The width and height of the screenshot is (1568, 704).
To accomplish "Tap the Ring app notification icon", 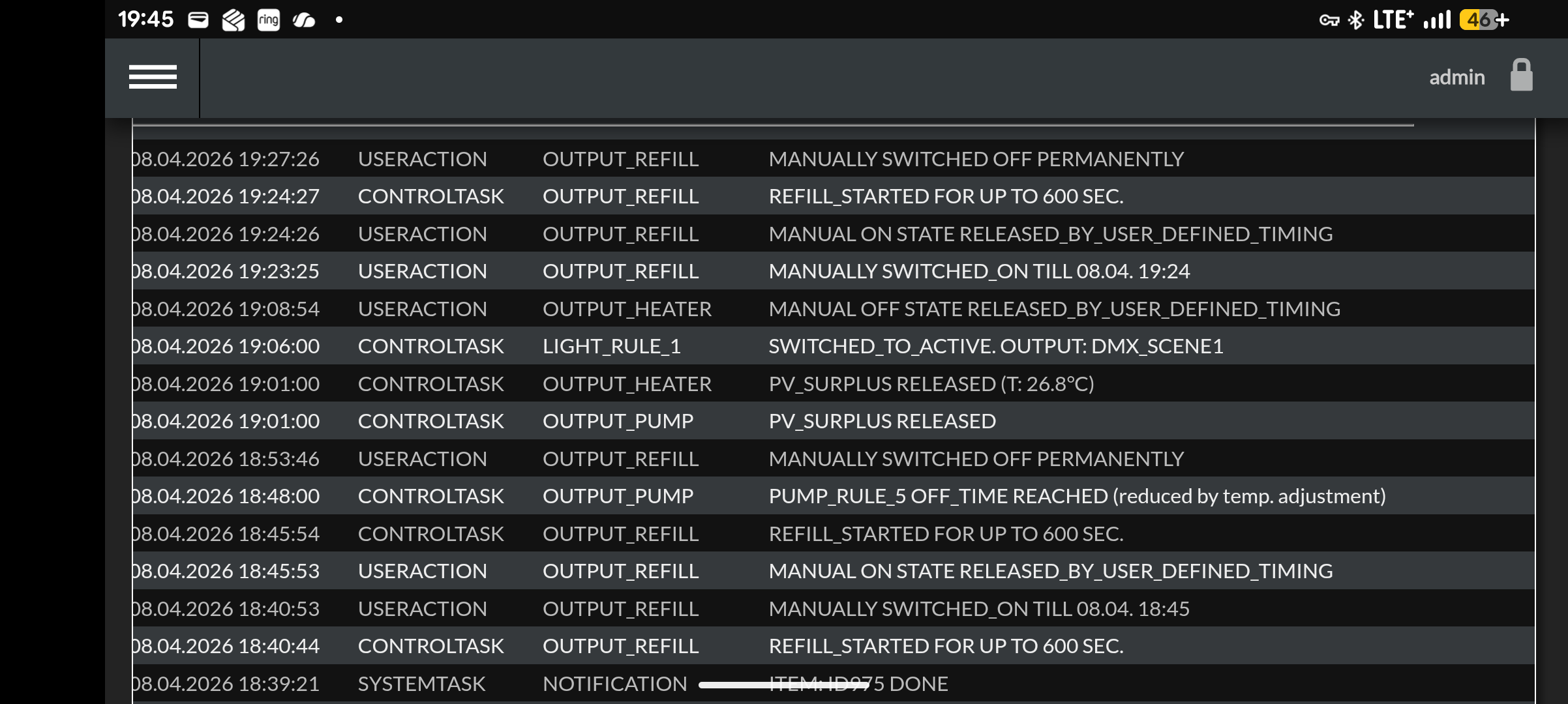I will coord(269,20).
